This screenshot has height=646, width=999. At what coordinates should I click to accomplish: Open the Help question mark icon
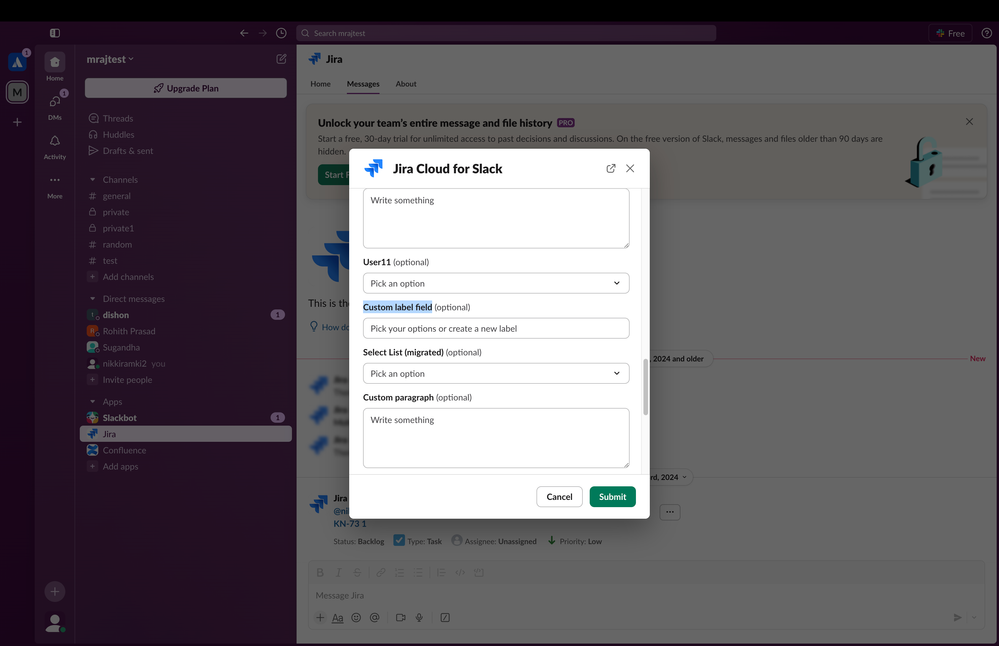pyautogui.click(x=986, y=33)
